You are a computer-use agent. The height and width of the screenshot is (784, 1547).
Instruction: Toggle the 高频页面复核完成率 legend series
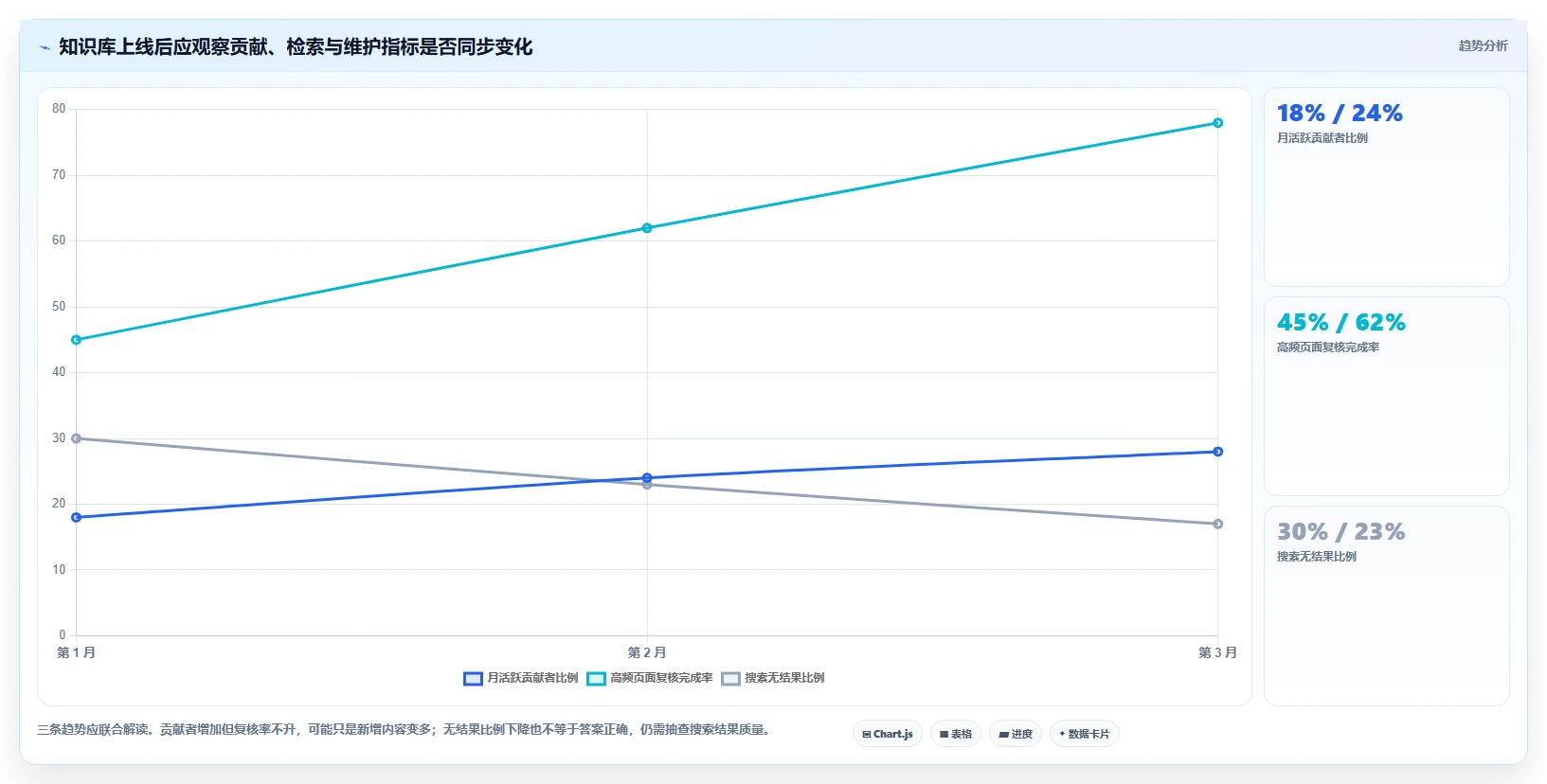pos(650,678)
